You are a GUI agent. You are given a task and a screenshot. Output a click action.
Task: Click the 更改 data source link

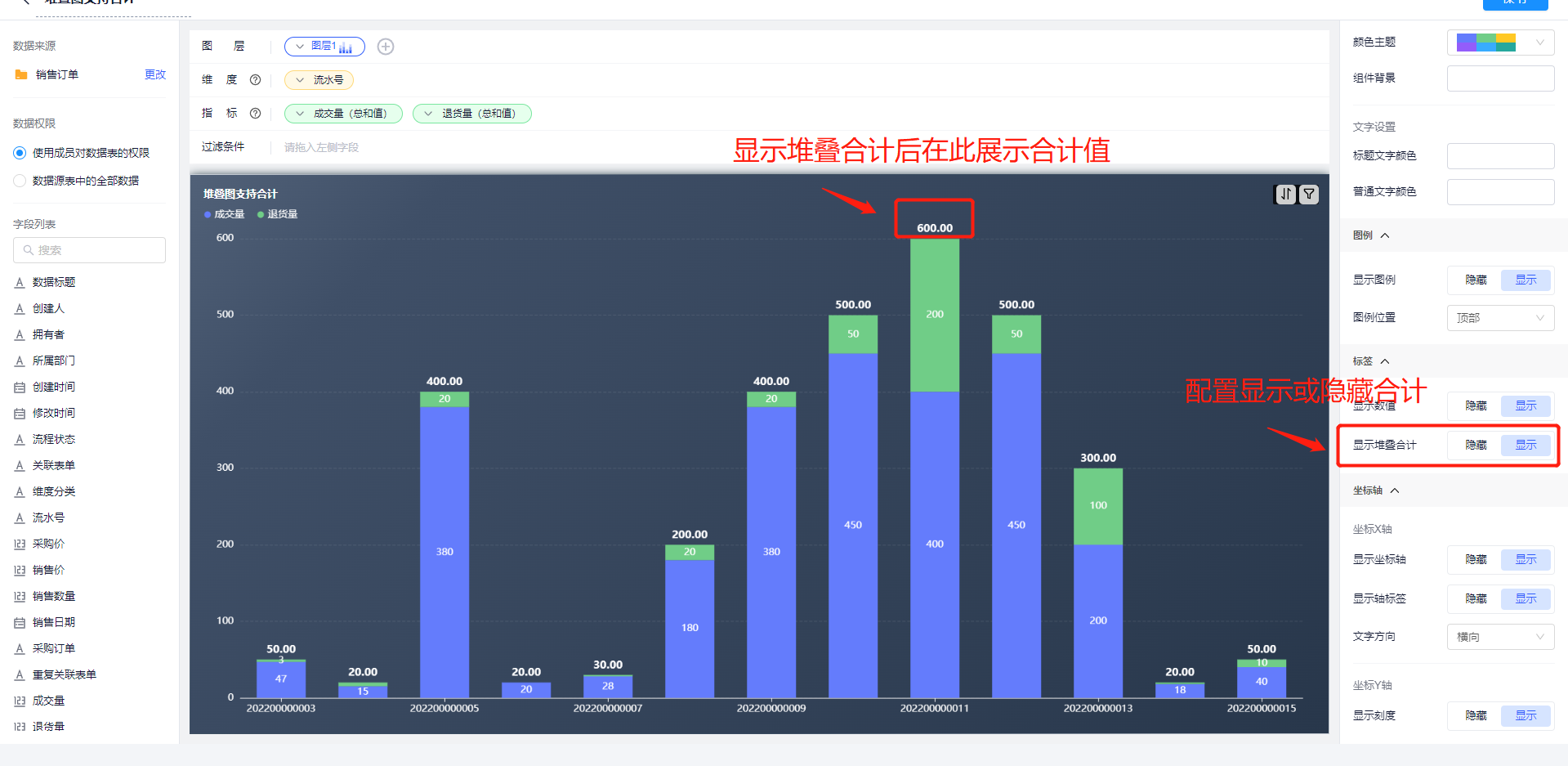[155, 74]
